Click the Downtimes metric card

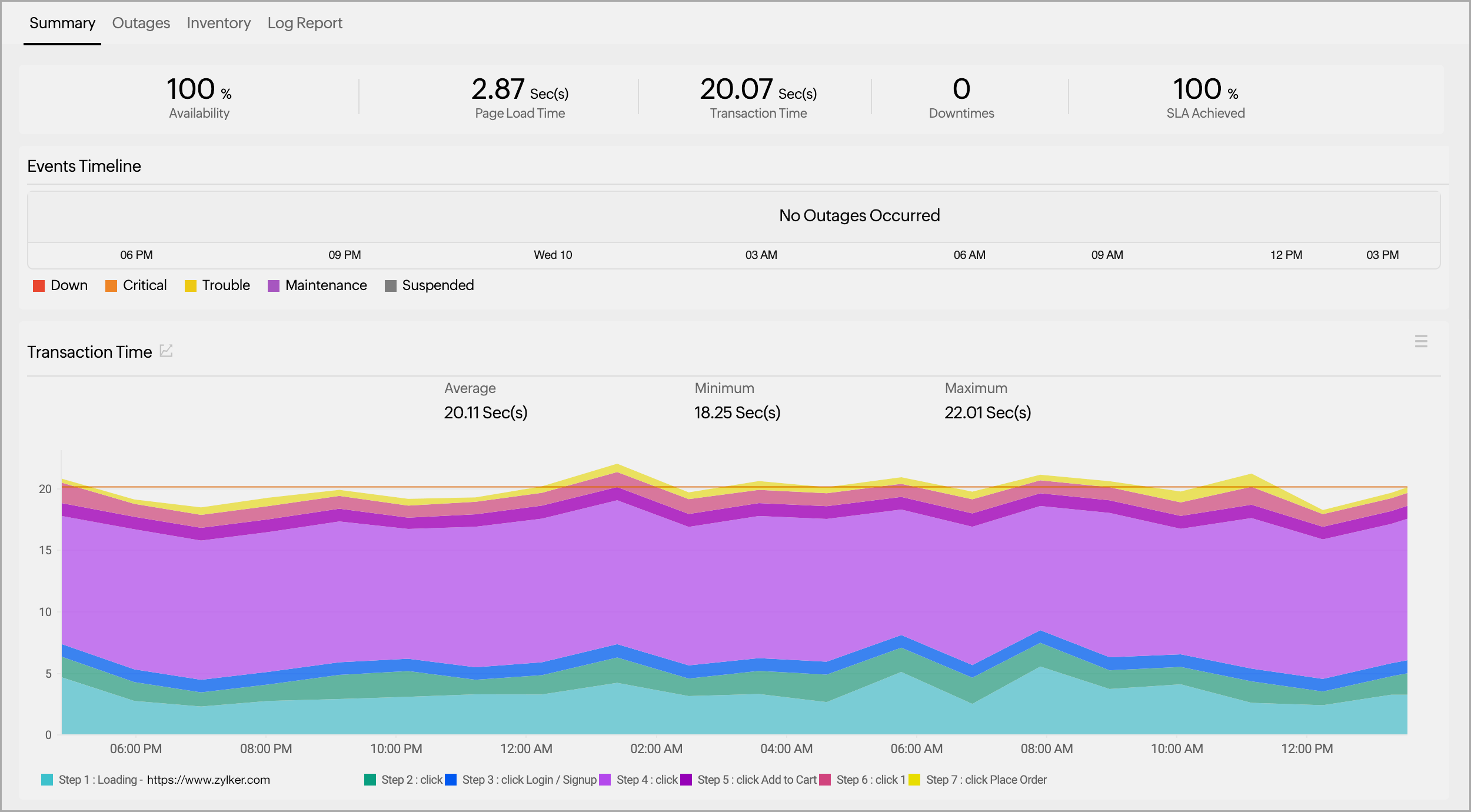point(960,97)
